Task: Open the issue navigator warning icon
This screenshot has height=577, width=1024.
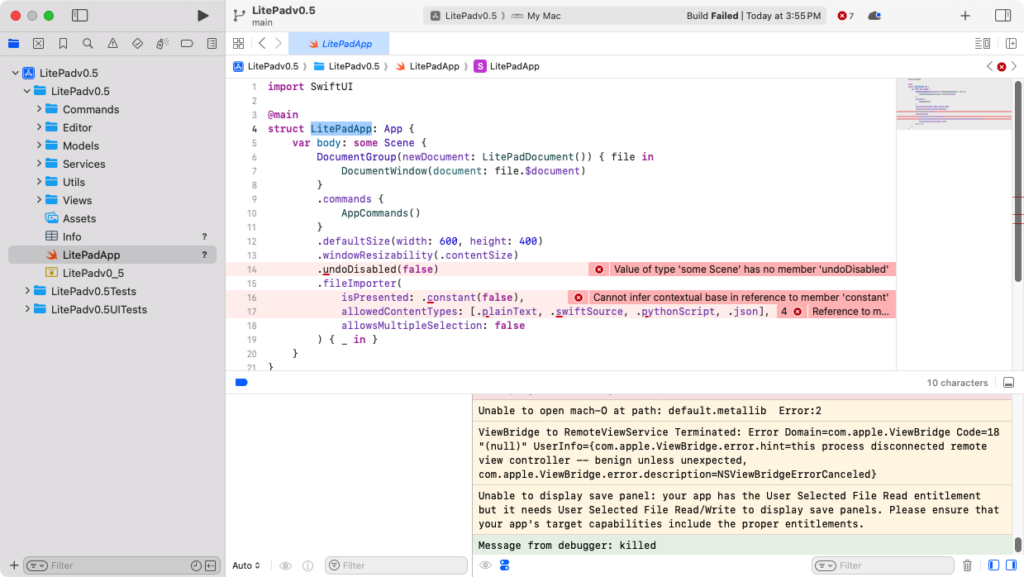Action: point(112,44)
